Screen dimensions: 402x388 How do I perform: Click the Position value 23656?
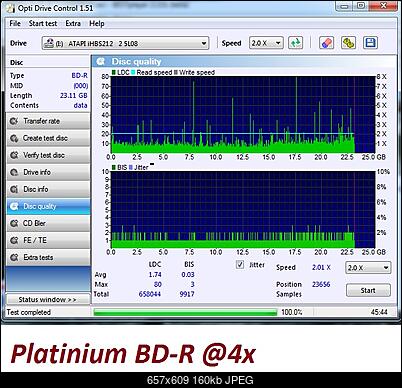pyautogui.click(x=321, y=284)
